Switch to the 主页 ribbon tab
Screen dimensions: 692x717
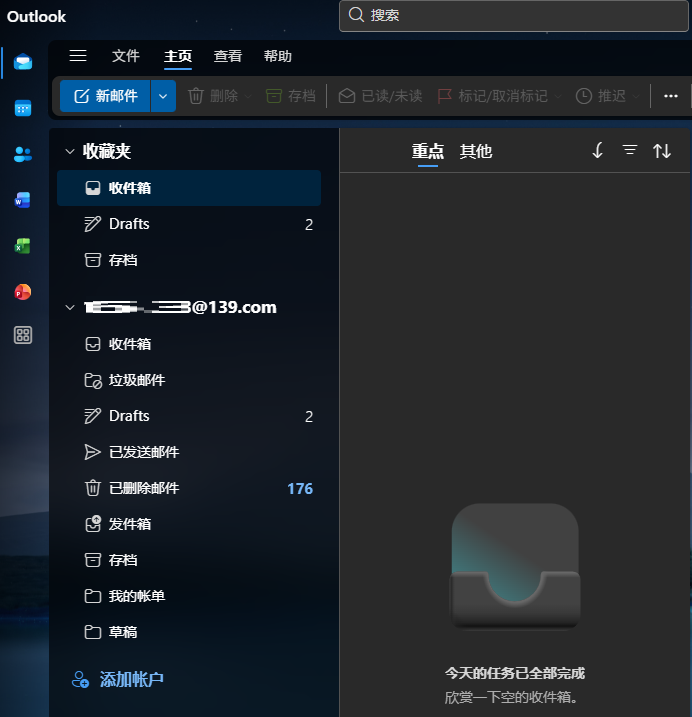coord(178,56)
